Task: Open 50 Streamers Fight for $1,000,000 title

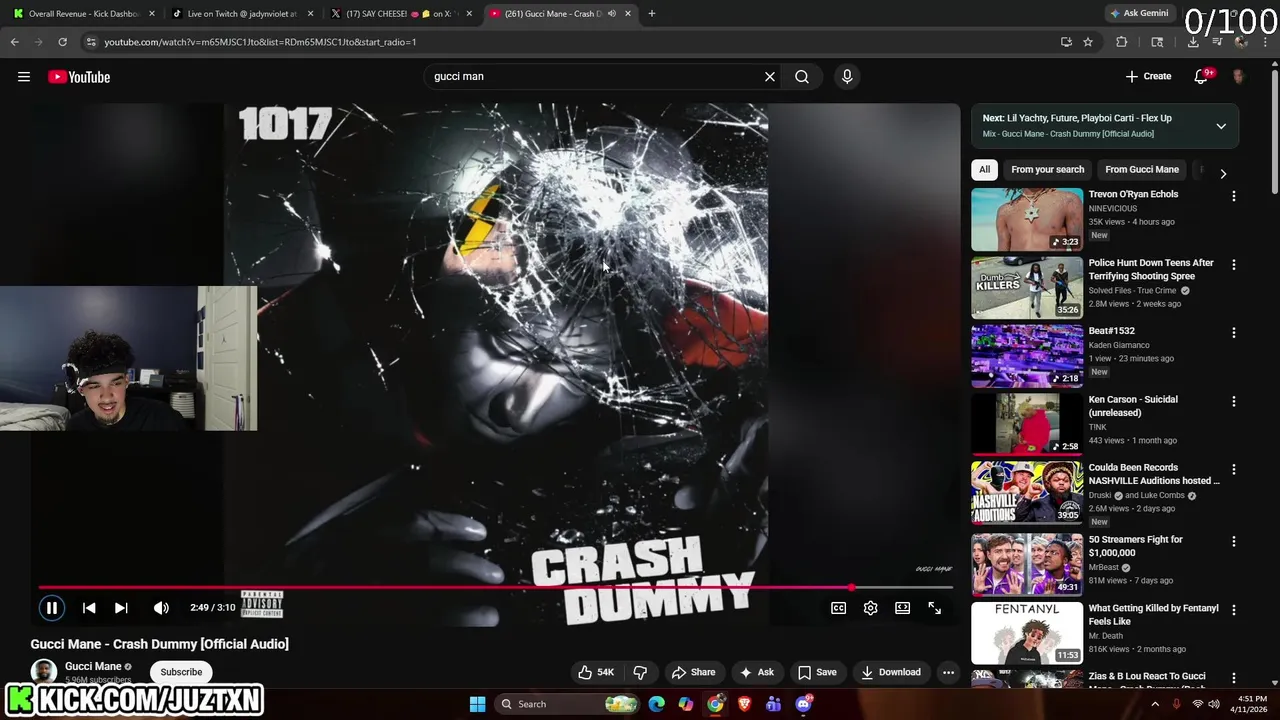Action: click(x=1136, y=546)
